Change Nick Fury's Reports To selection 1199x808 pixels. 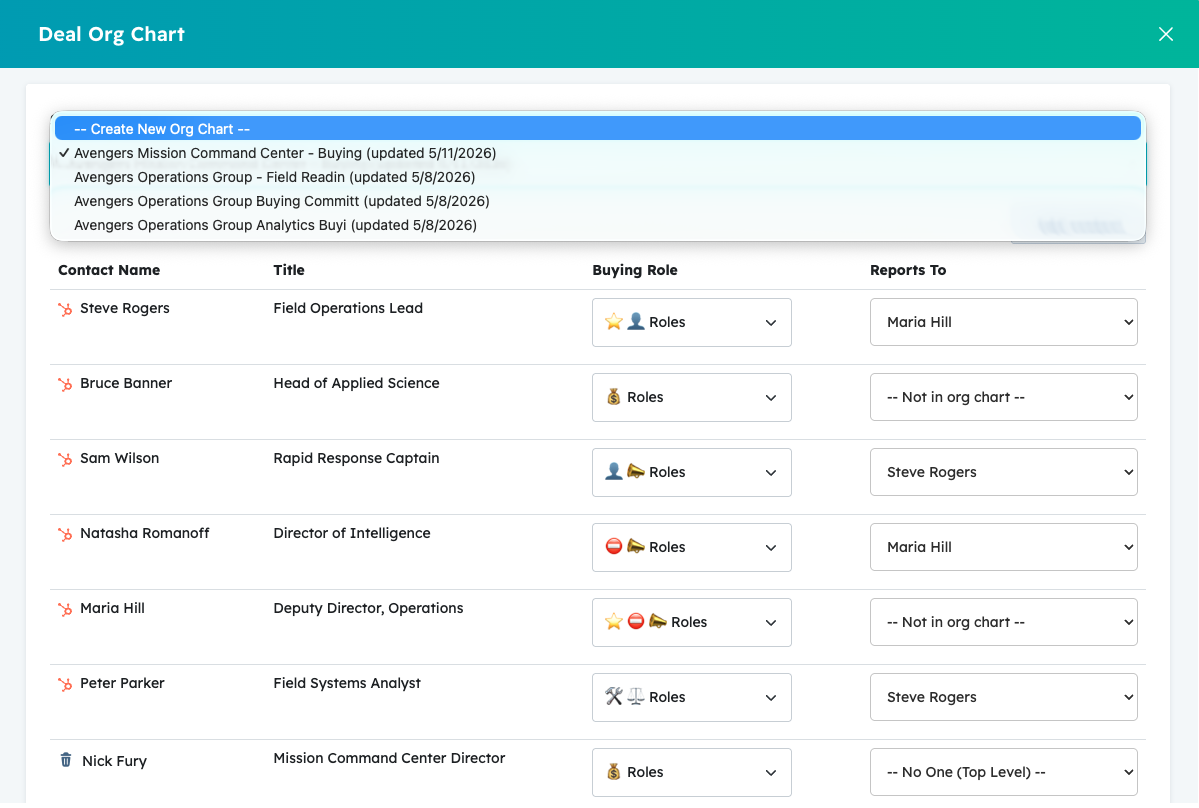click(x=1003, y=771)
